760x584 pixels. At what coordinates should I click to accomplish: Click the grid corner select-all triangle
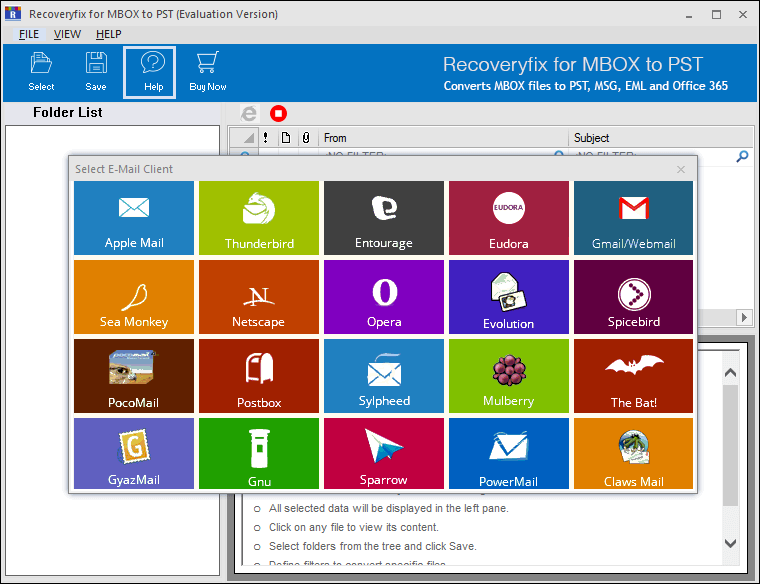click(x=244, y=138)
